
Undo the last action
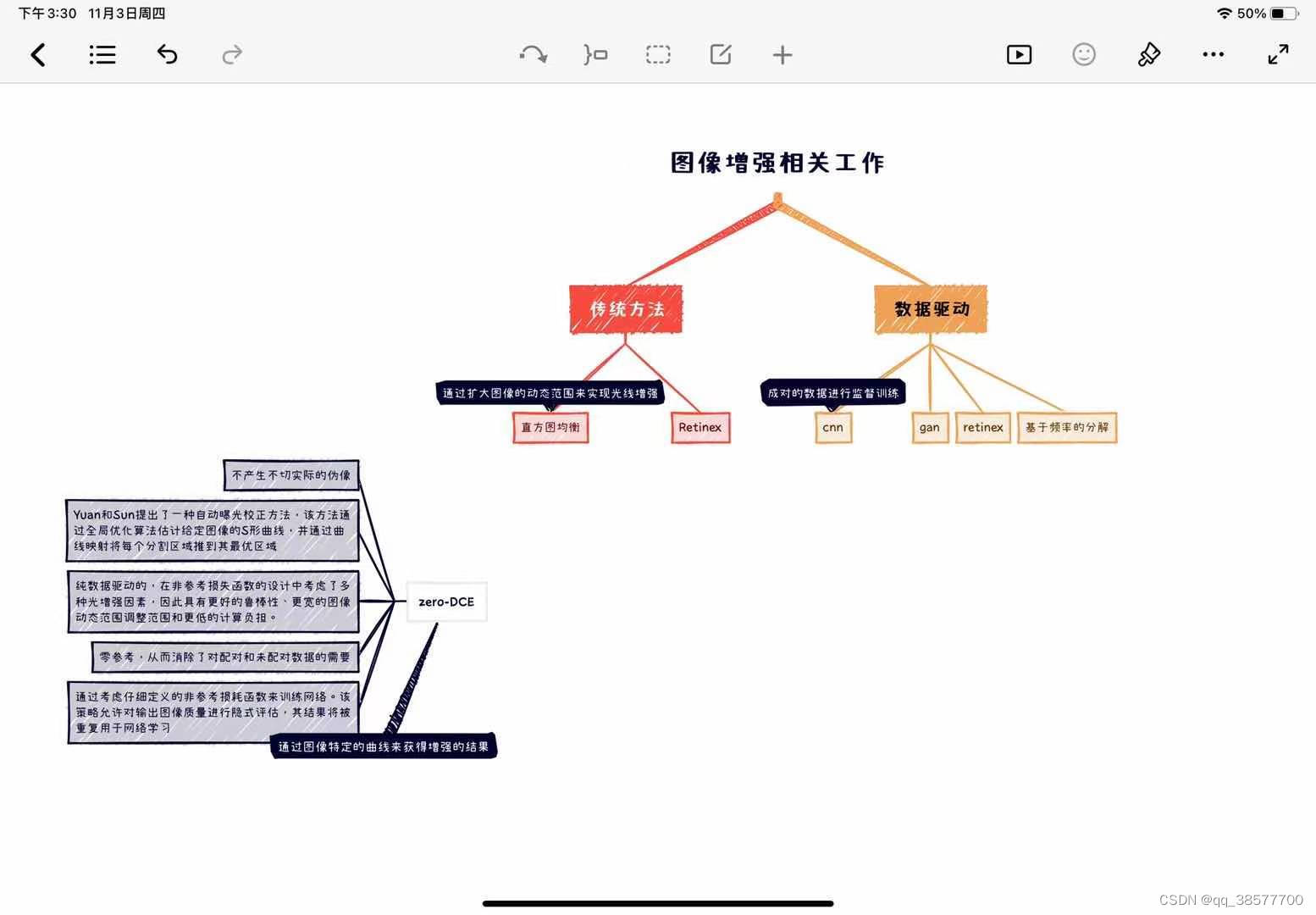[167, 55]
